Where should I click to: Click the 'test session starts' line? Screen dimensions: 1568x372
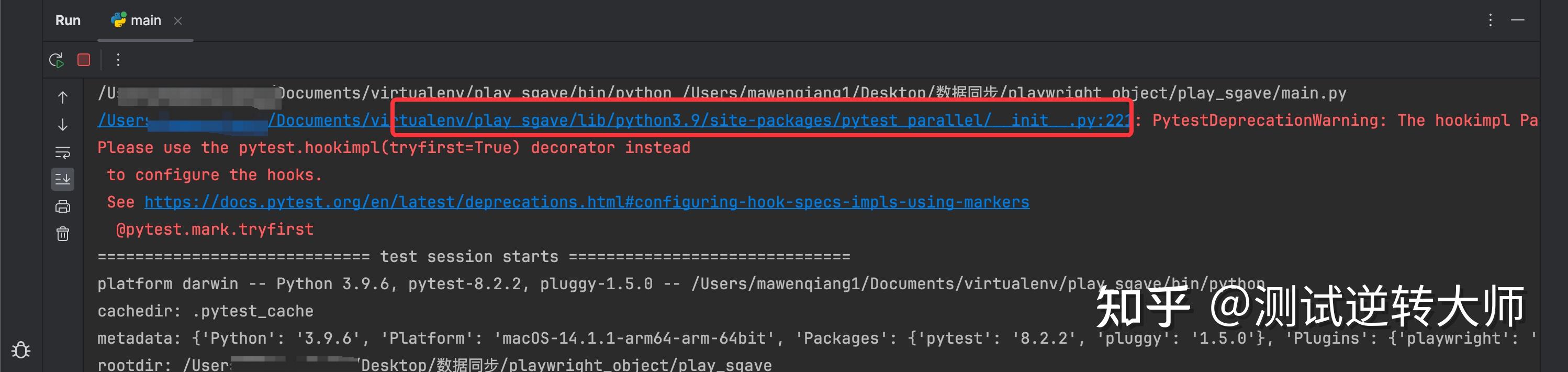(474, 257)
